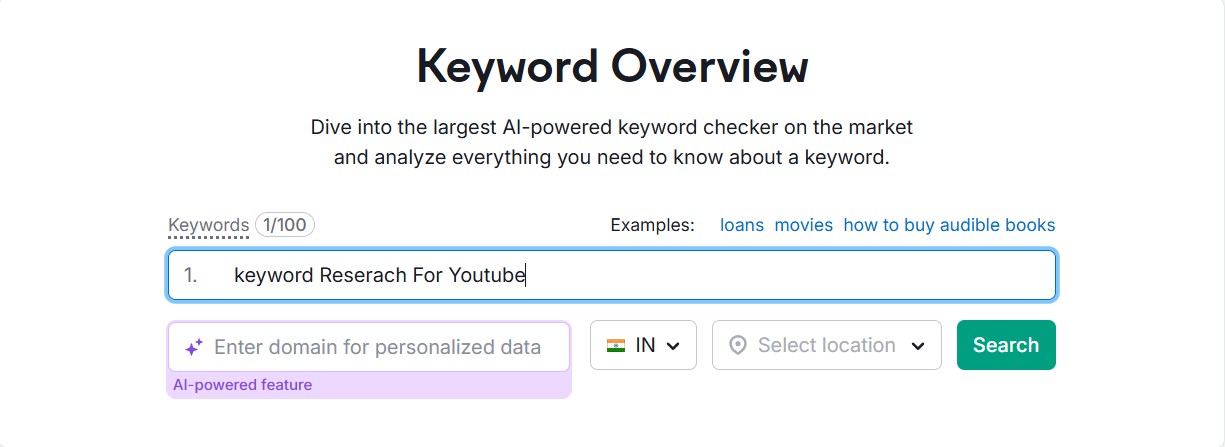The image size is (1225, 447).
Task: Click the 'AI-powered feature' label
Action: tap(243, 385)
